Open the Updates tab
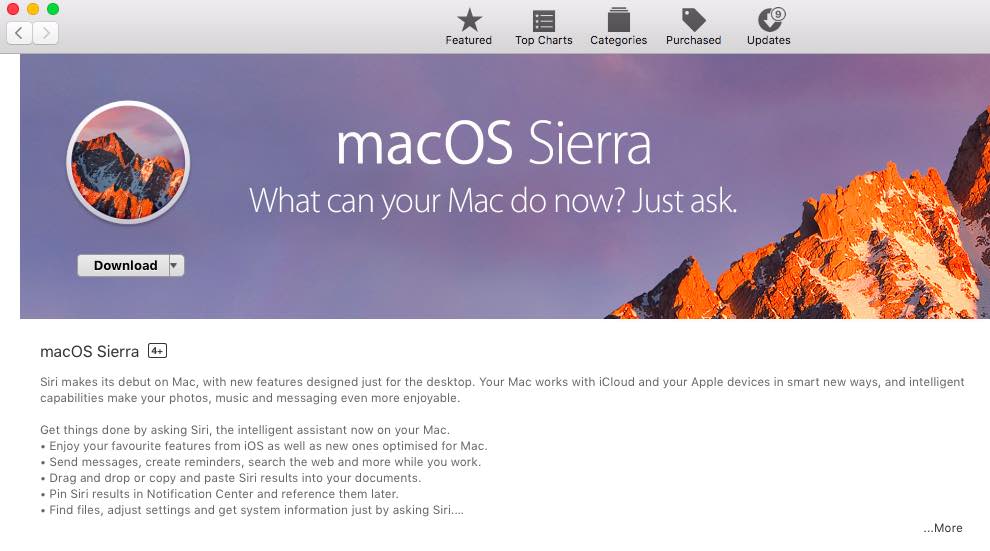 coord(768,27)
